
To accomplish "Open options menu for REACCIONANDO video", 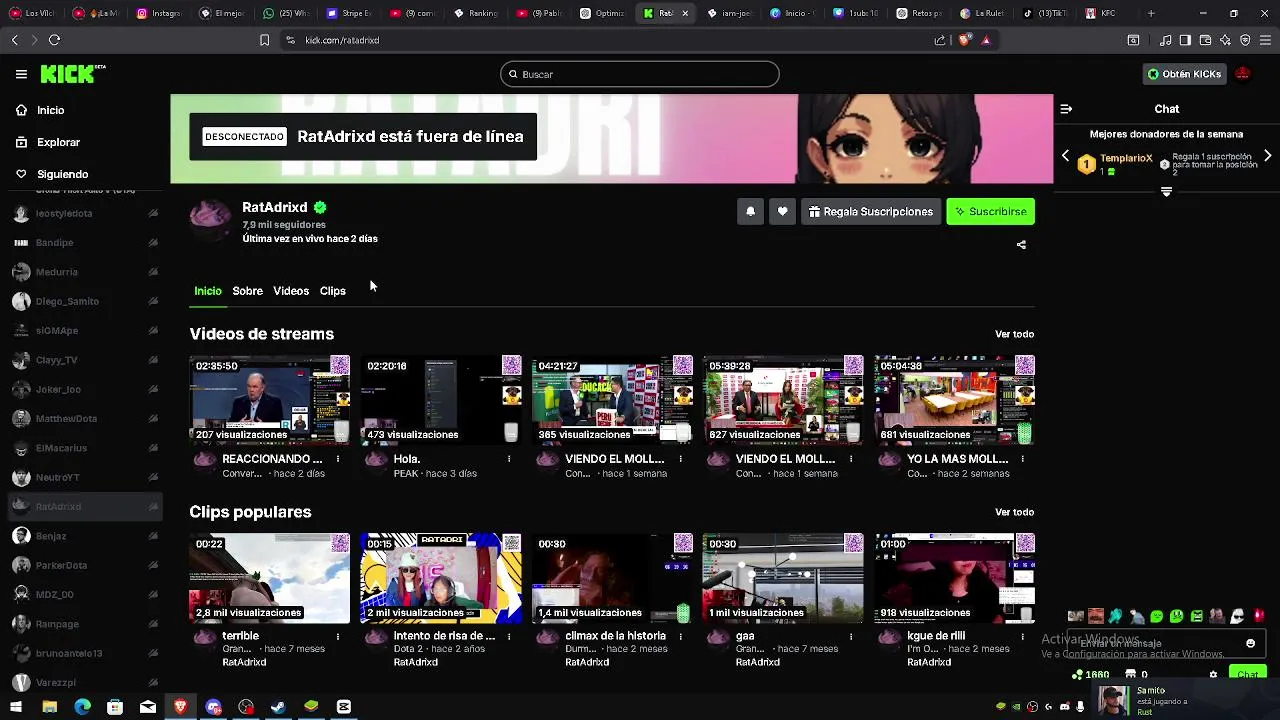I will [338, 459].
